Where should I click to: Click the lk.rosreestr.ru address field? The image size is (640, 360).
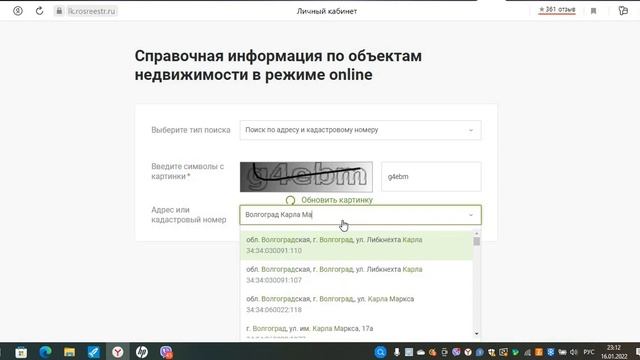click(x=91, y=11)
